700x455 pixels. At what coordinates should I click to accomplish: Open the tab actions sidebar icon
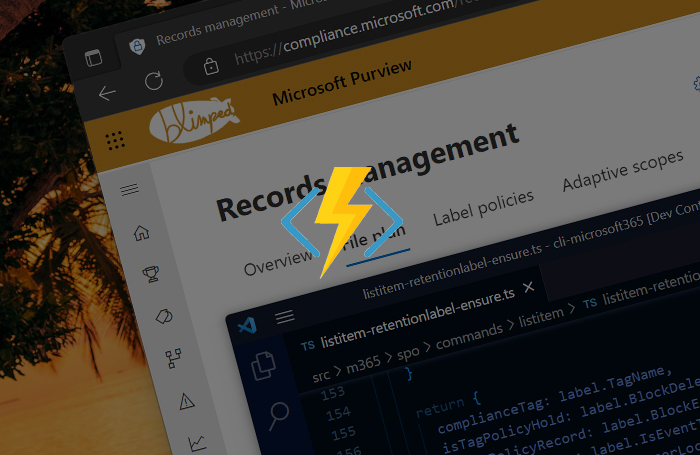point(94,58)
